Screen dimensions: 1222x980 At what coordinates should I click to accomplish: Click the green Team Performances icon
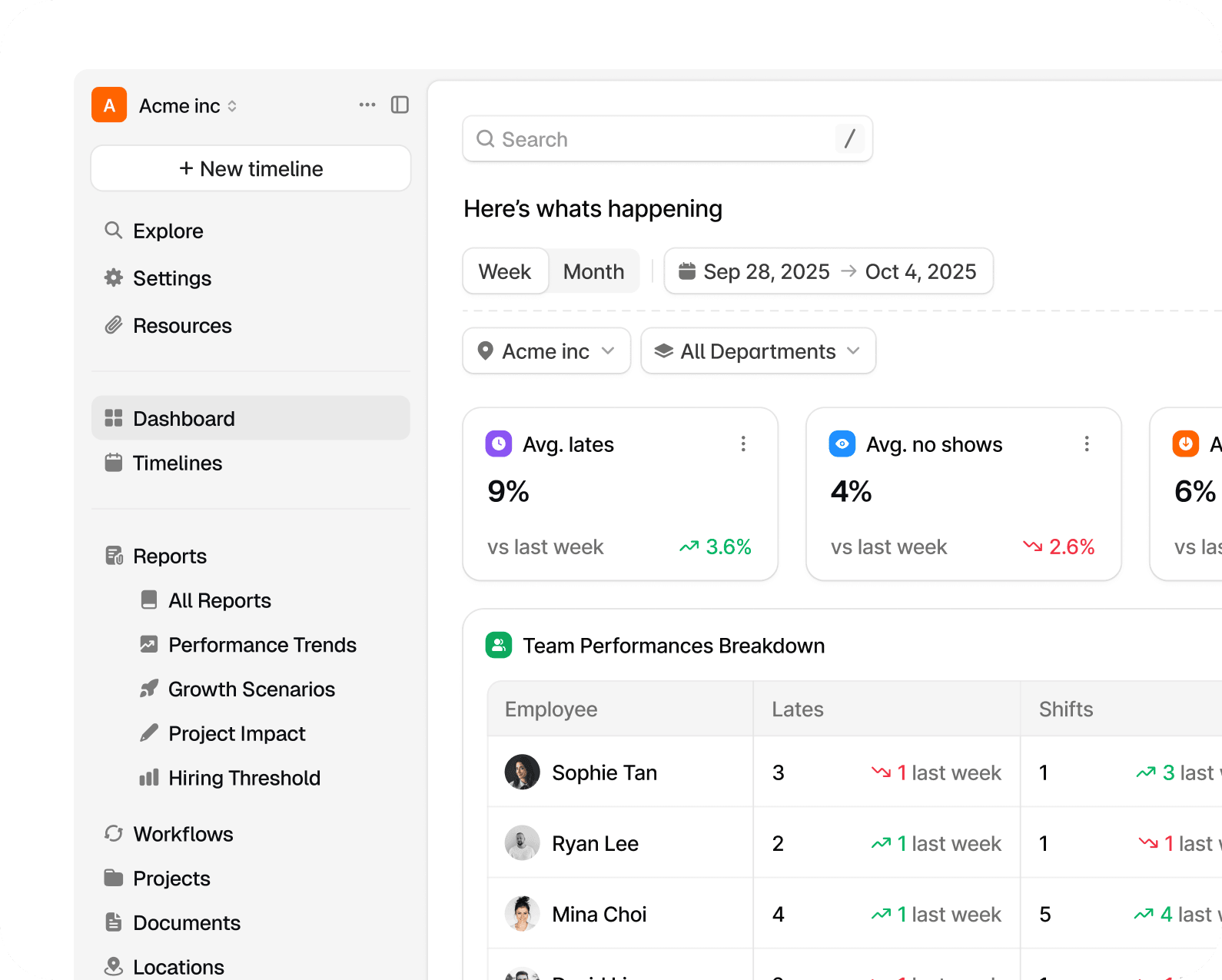point(499,645)
